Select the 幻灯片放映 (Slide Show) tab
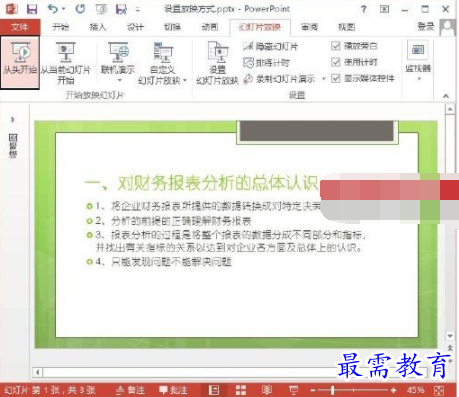This screenshot has width=459, height=397. (260, 27)
